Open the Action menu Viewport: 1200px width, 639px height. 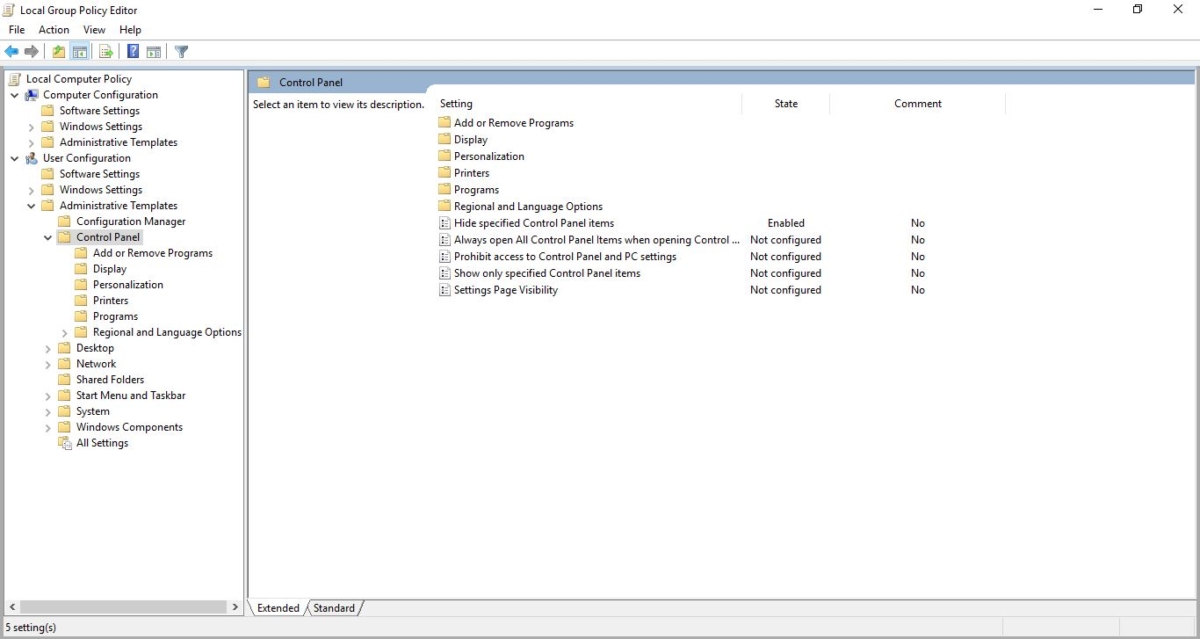click(x=54, y=30)
